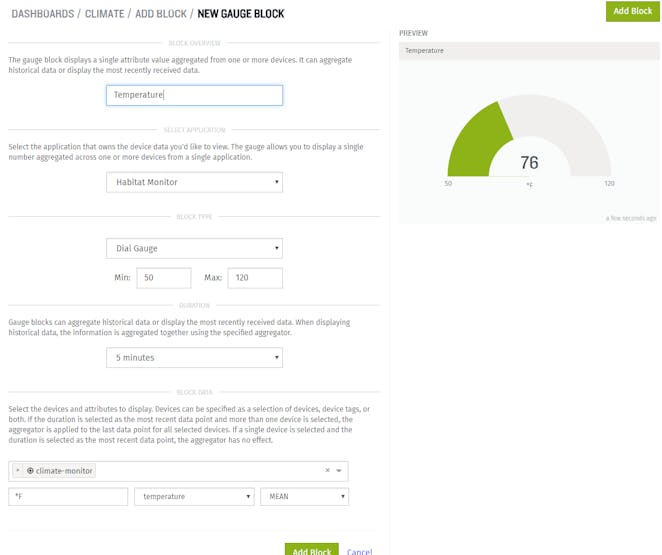Cancel the new gauge block

(359, 551)
